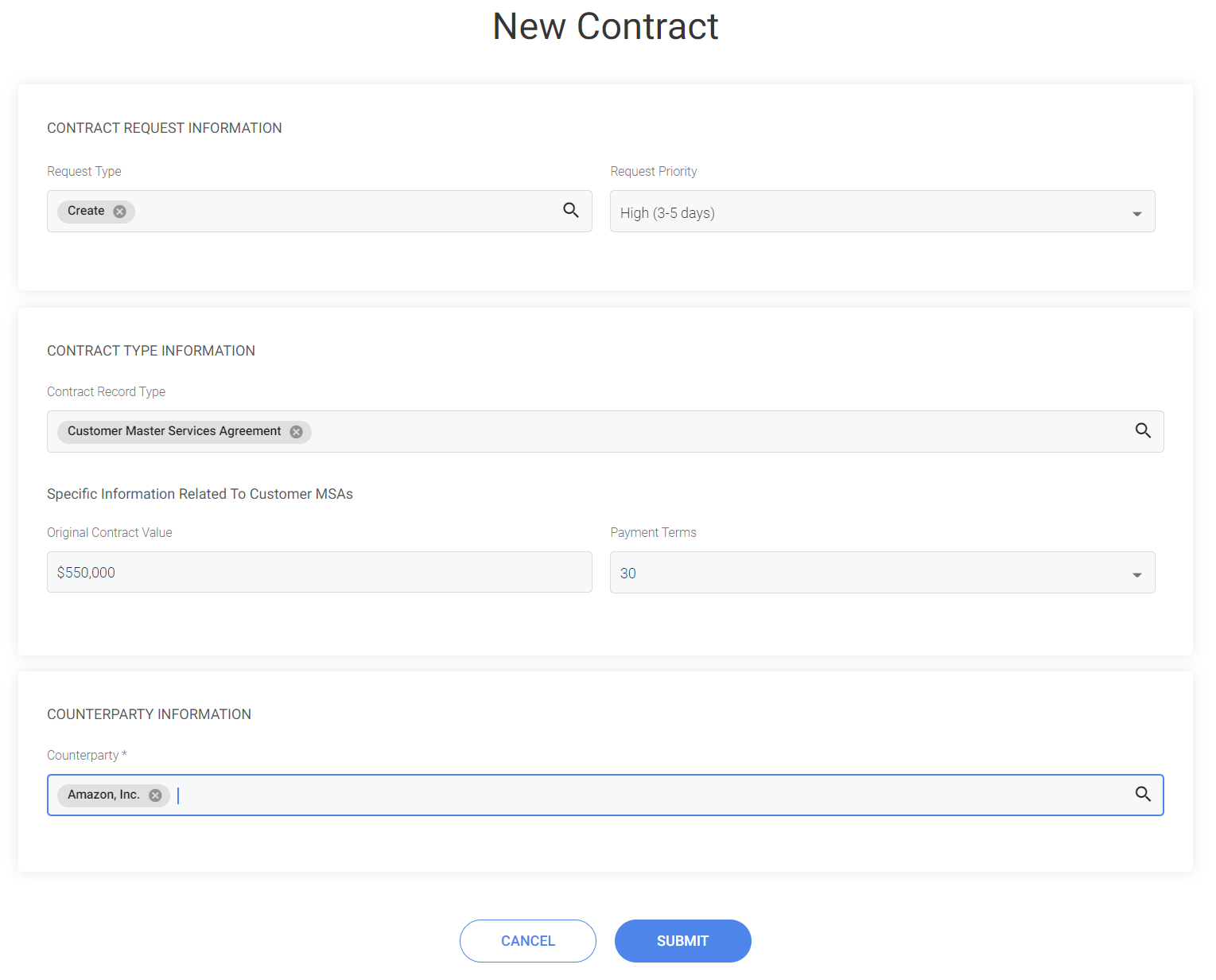
Task: Click empty space in Request Type field
Action: 342,212
